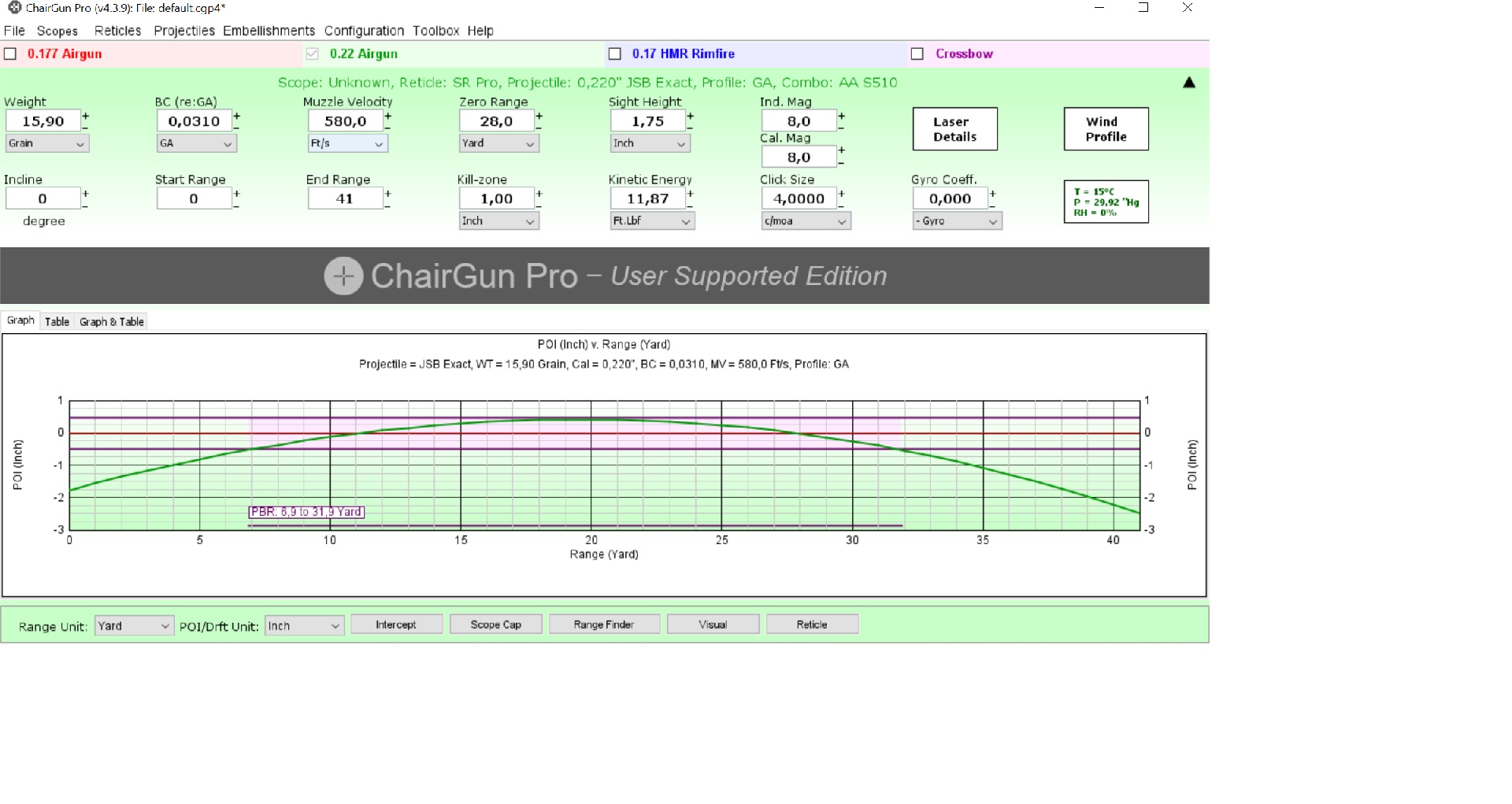The height and width of the screenshot is (804, 1512).
Task: Open Laser Details
Action: 955,129
